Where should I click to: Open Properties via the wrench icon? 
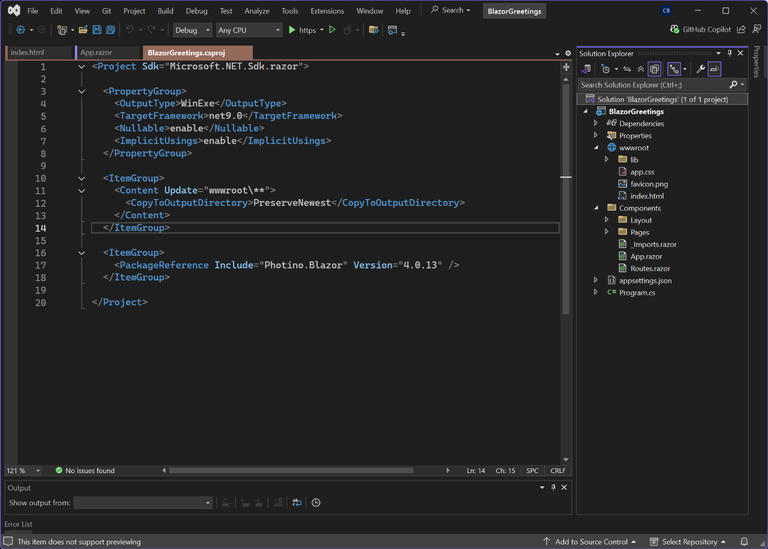point(700,69)
